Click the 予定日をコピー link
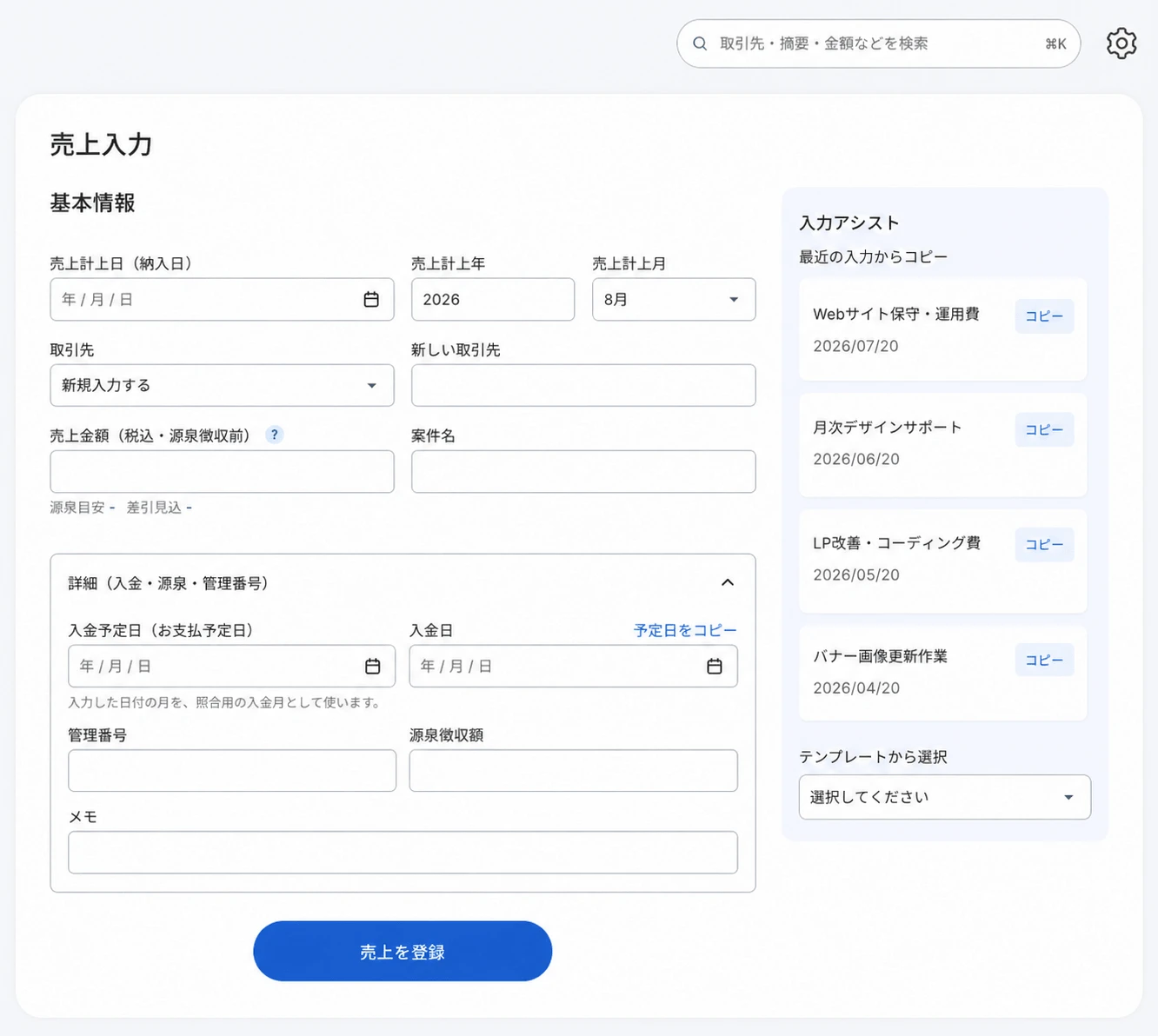The image size is (1158, 1036). 685,630
